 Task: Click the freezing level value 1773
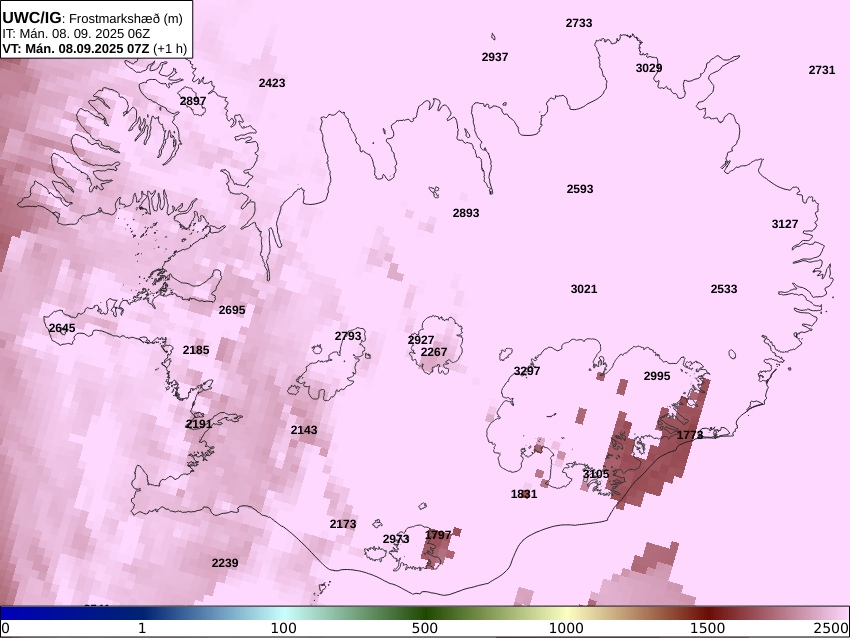(x=690, y=435)
